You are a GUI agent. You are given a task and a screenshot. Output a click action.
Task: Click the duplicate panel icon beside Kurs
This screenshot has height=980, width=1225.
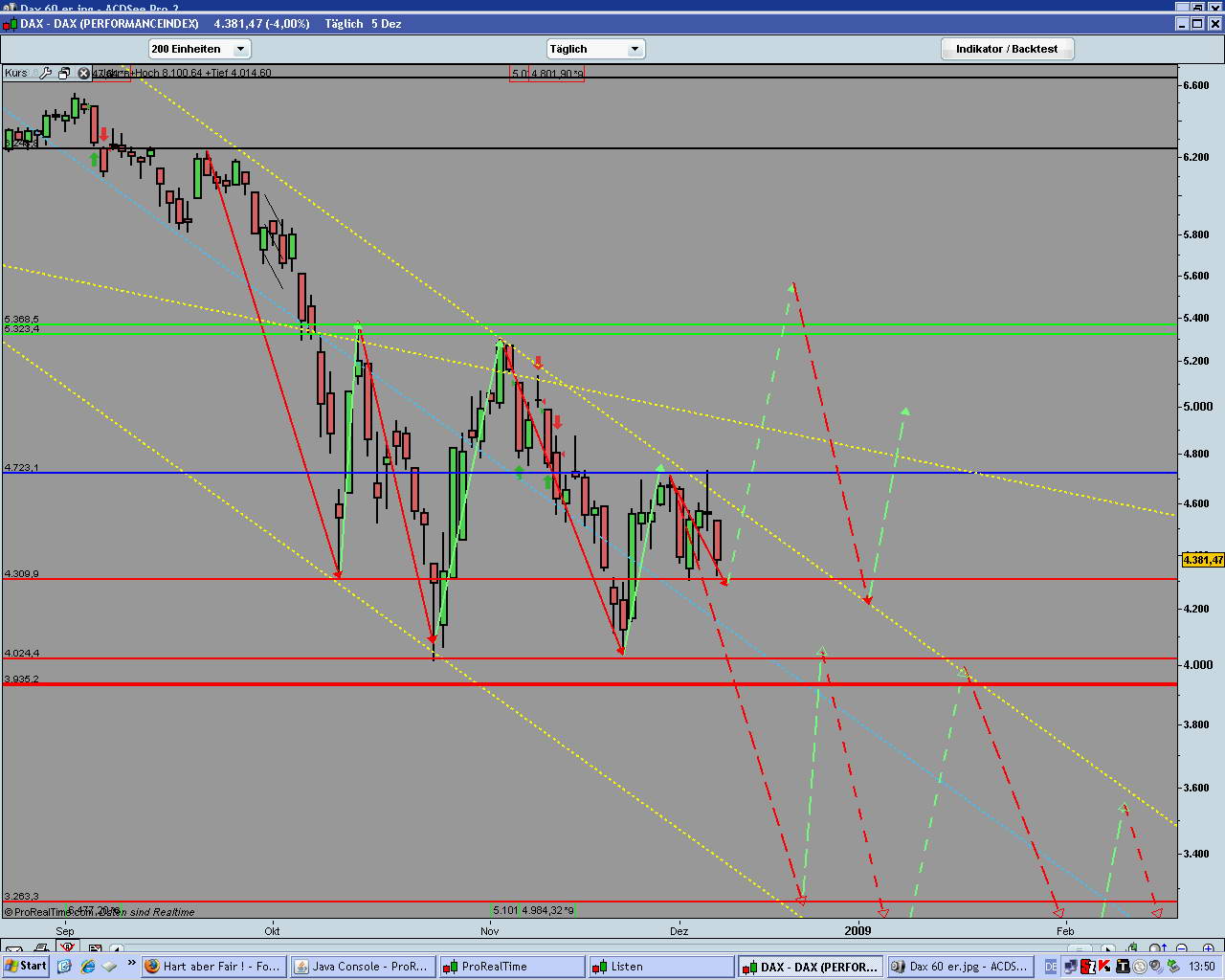tap(64, 73)
